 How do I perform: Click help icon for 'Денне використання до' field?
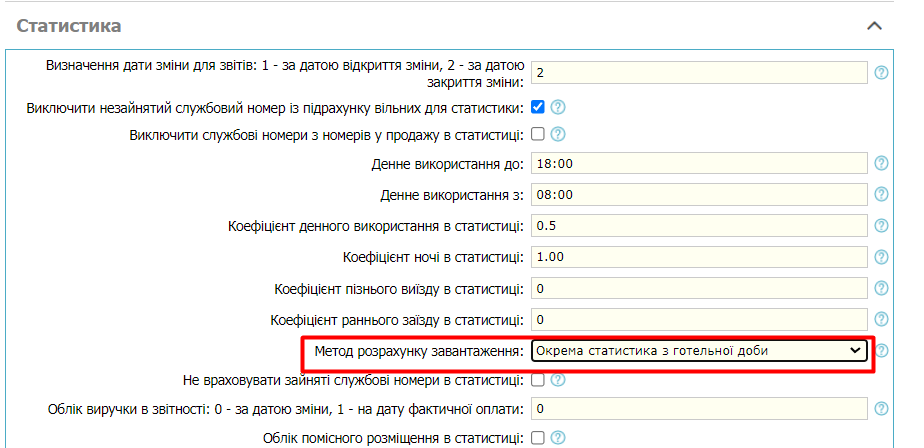click(881, 163)
